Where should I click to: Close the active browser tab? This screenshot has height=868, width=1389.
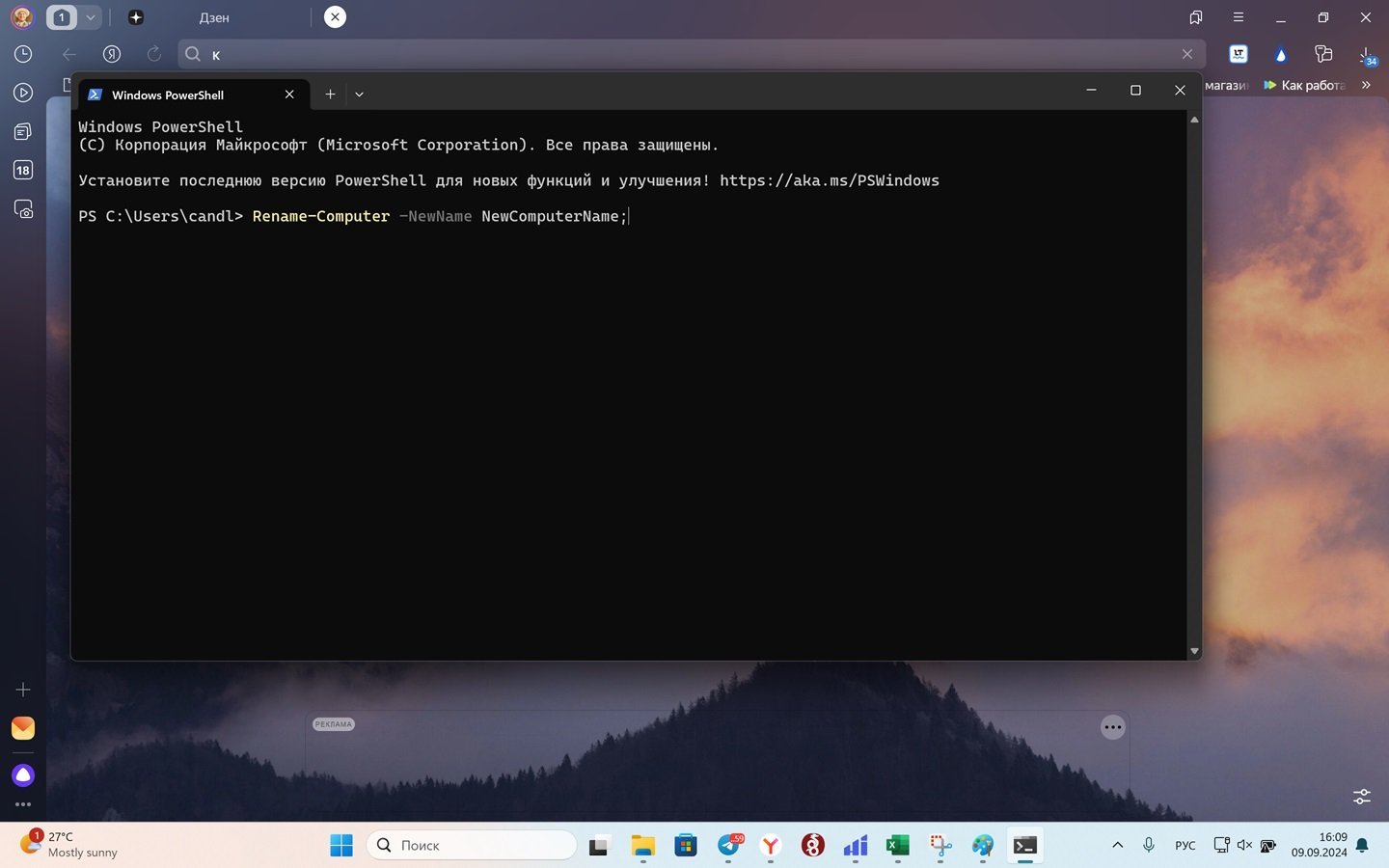pyautogui.click(x=335, y=17)
